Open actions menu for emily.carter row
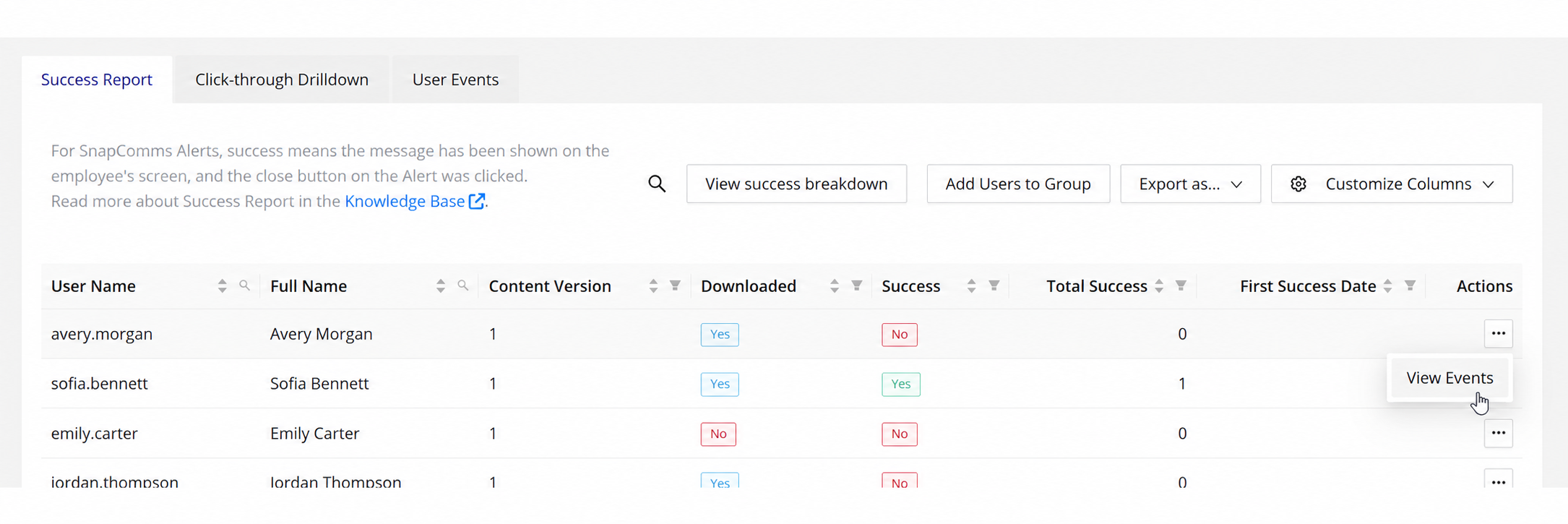1568x524 pixels. [x=1499, y=434]
